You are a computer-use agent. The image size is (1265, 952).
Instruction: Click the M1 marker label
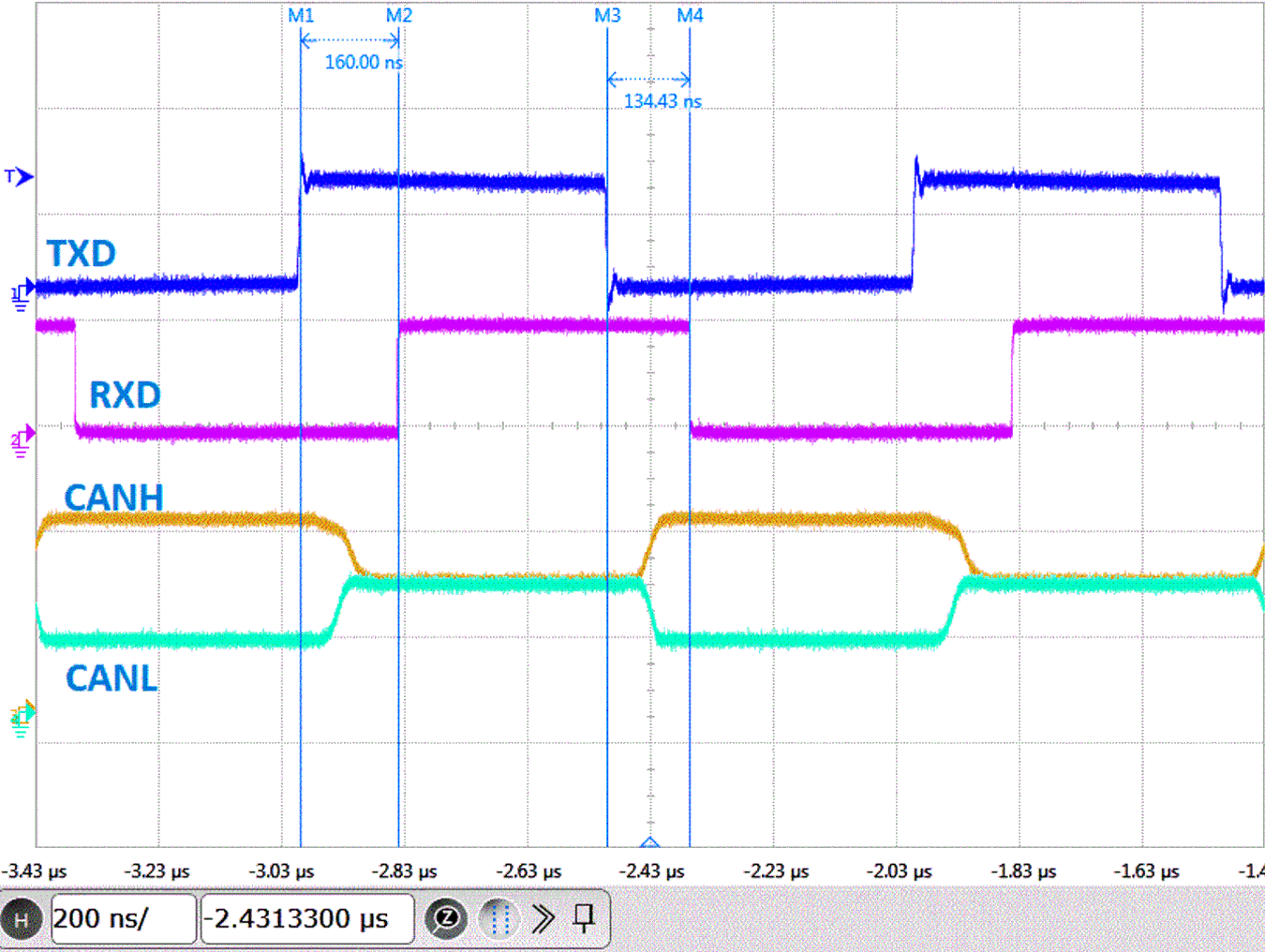pos(301,14)
